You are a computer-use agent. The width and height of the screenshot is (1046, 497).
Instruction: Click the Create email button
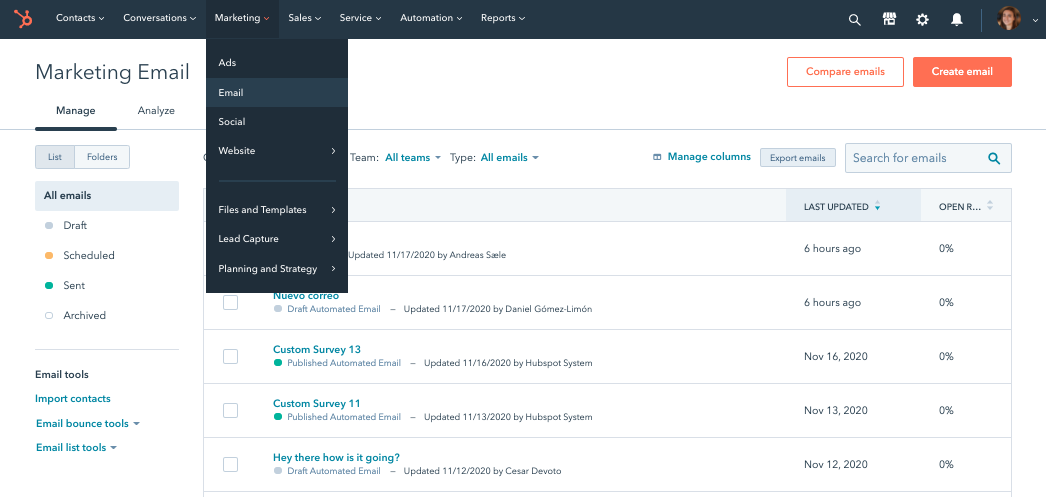[x=962, y=72]
